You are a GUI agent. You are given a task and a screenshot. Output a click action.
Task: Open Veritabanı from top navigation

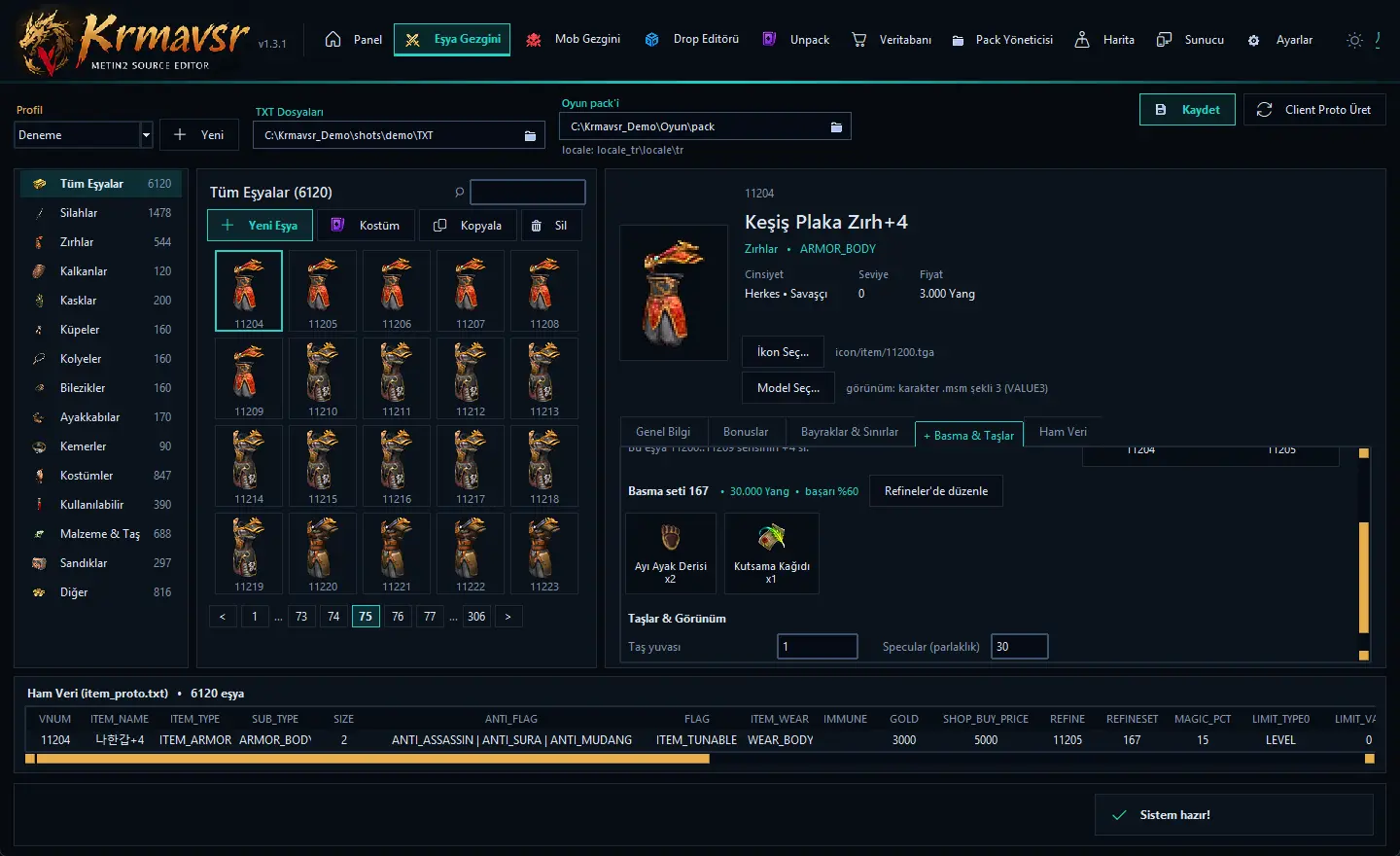[x=892, y=40]
